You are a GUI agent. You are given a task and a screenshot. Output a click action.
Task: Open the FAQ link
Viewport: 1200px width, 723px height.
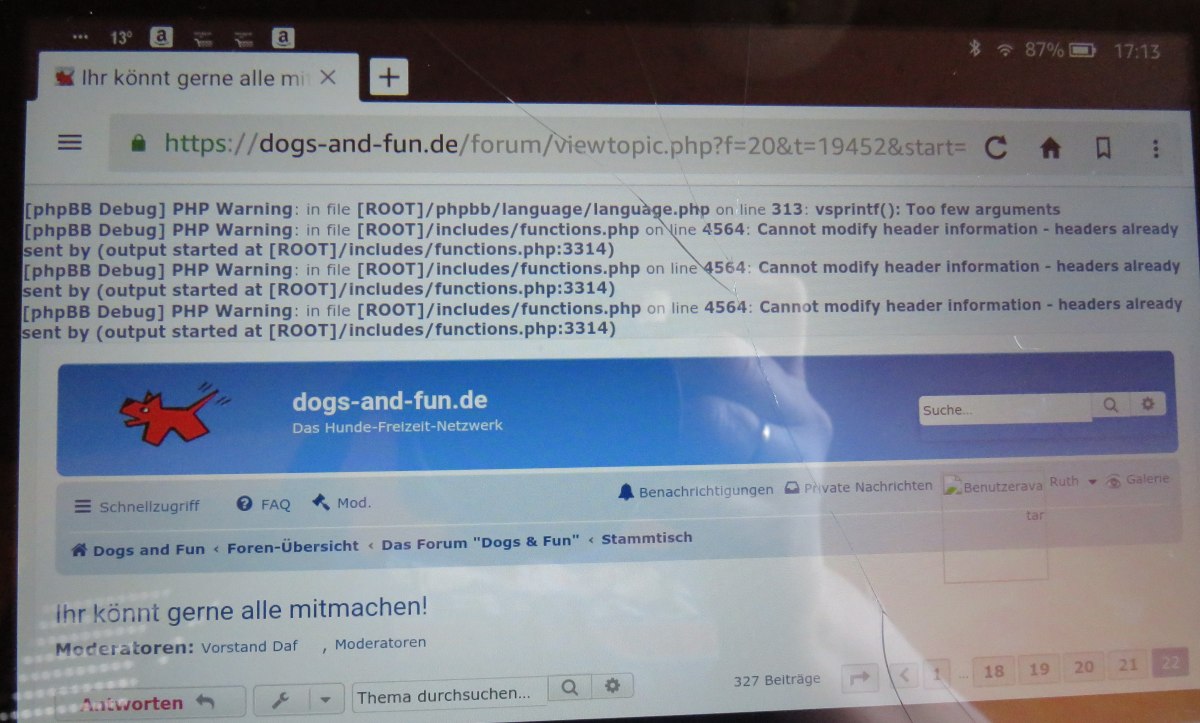265,504
